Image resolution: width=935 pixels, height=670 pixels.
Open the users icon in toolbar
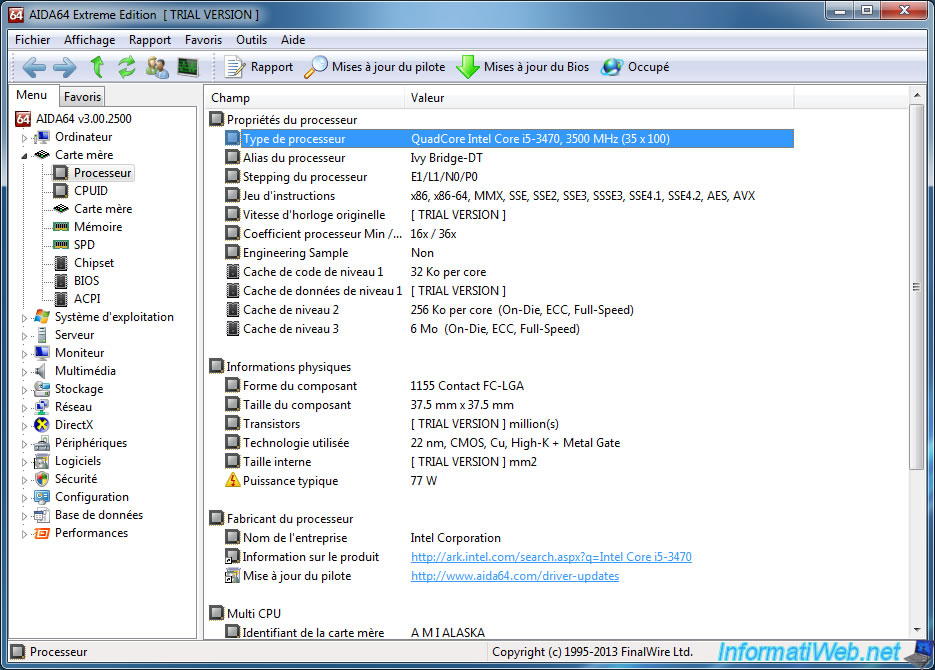coord(157,67)
